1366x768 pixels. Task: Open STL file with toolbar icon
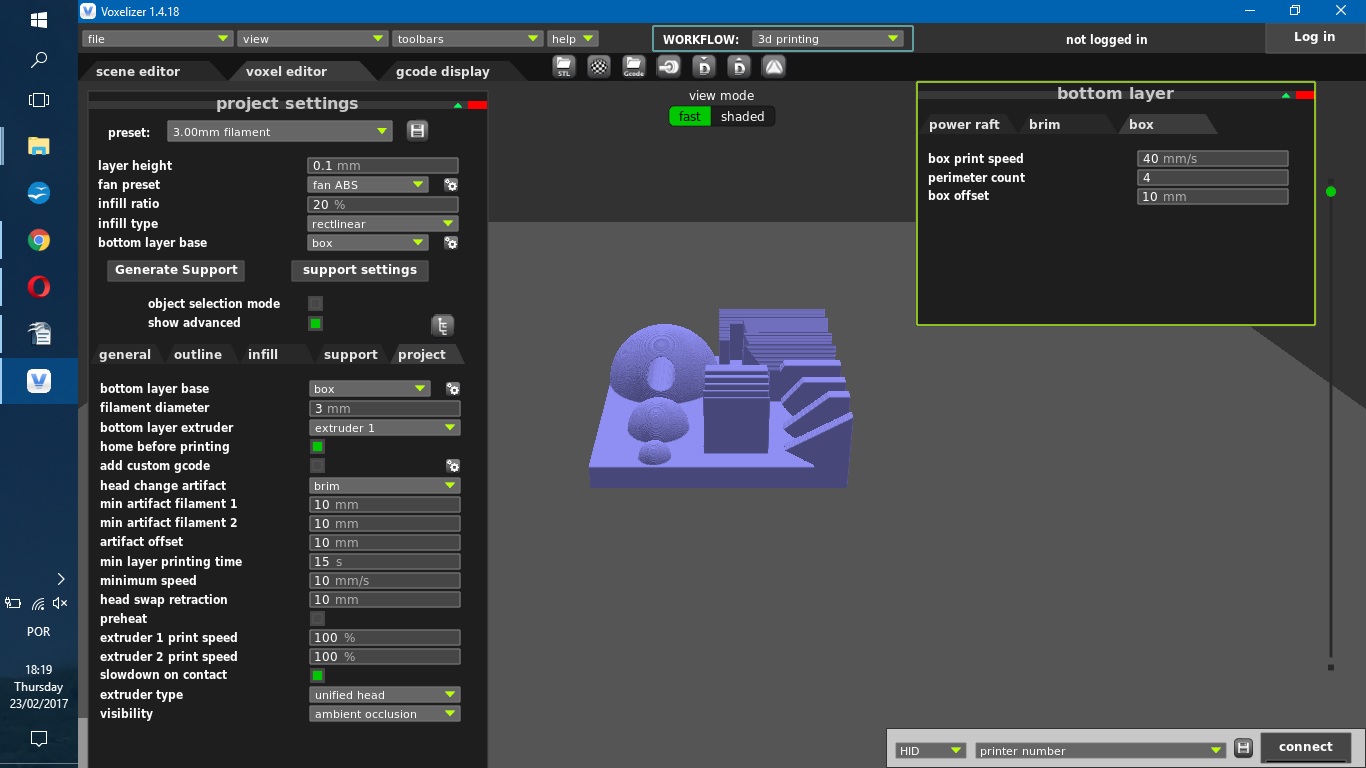click(x=564, y=67)
